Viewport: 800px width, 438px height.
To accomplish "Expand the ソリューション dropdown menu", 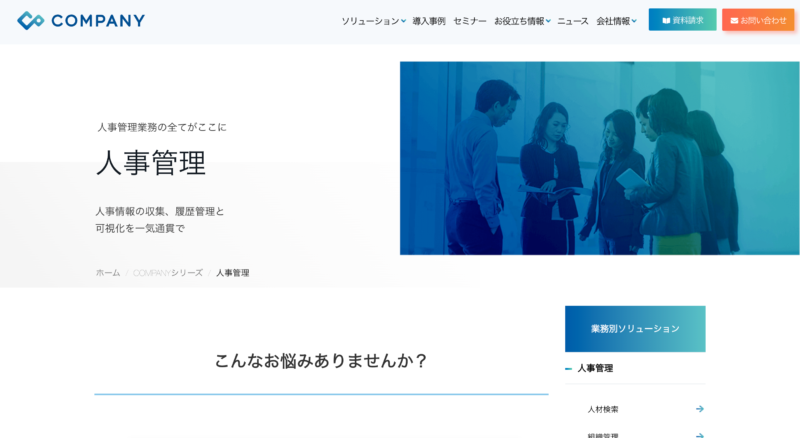I will click(403, 21).
